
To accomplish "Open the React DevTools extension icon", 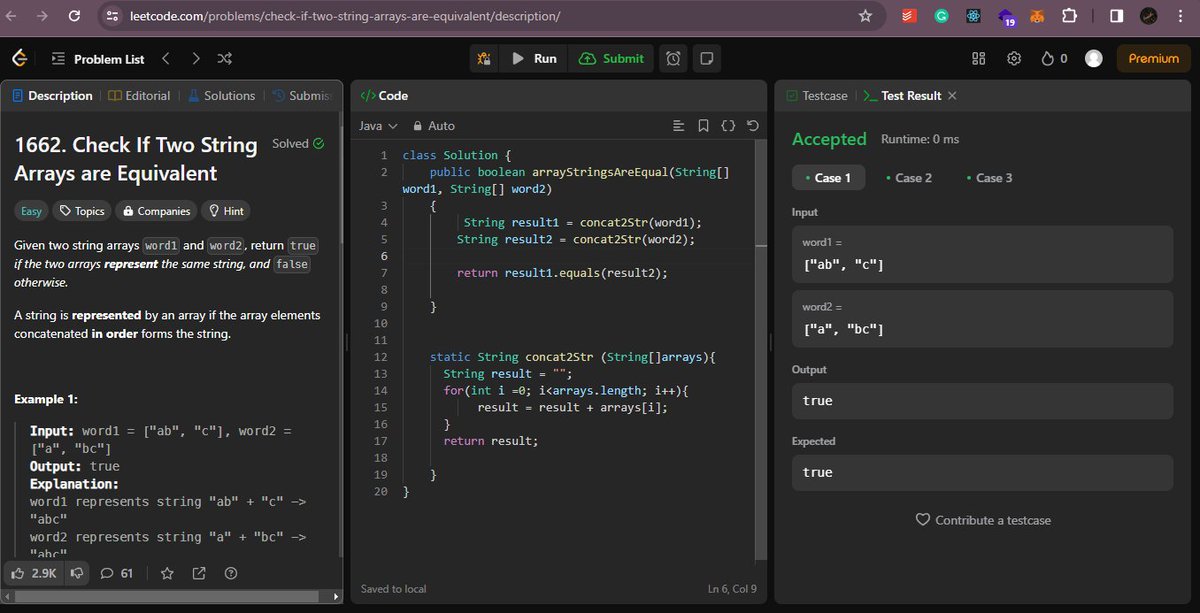I will coord(973,16).
